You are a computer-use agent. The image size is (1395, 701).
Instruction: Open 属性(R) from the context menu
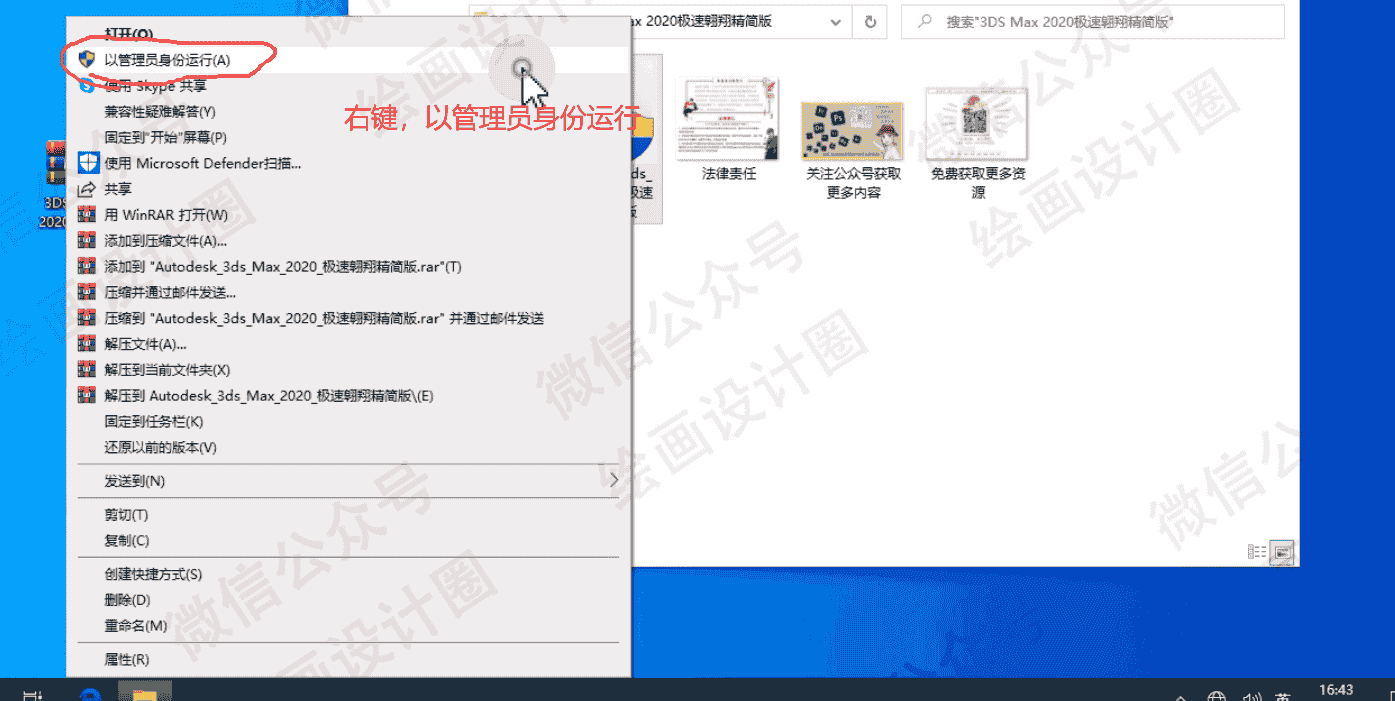tap(348, 660)
